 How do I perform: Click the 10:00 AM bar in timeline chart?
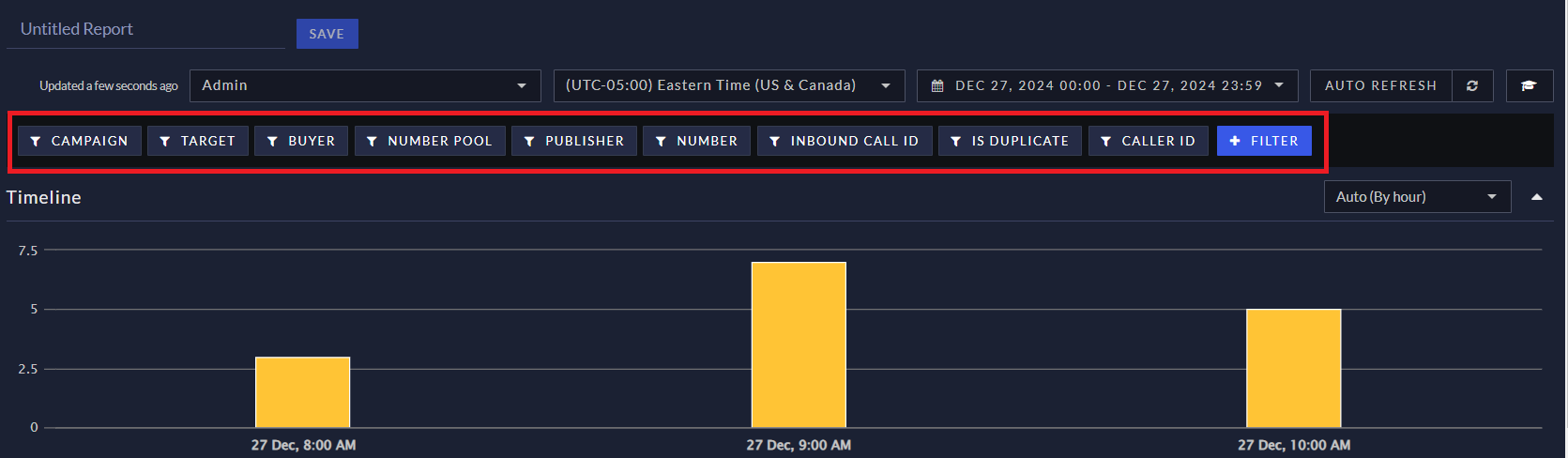[x=1294, y=369]
